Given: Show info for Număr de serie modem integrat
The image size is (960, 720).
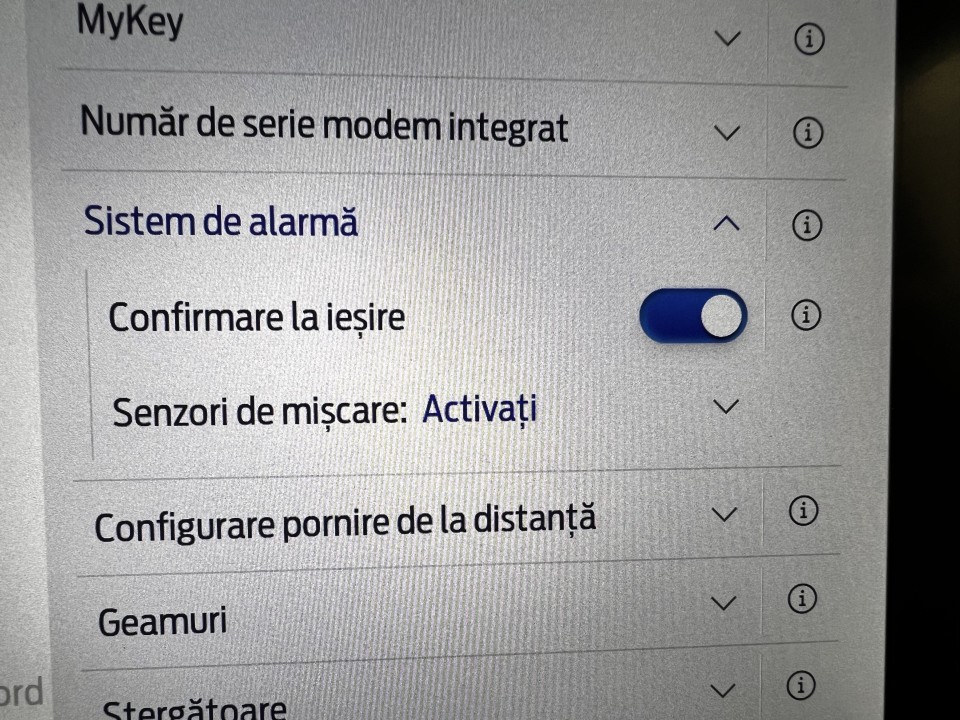Looking at the screenshot, I should point(807,132).
